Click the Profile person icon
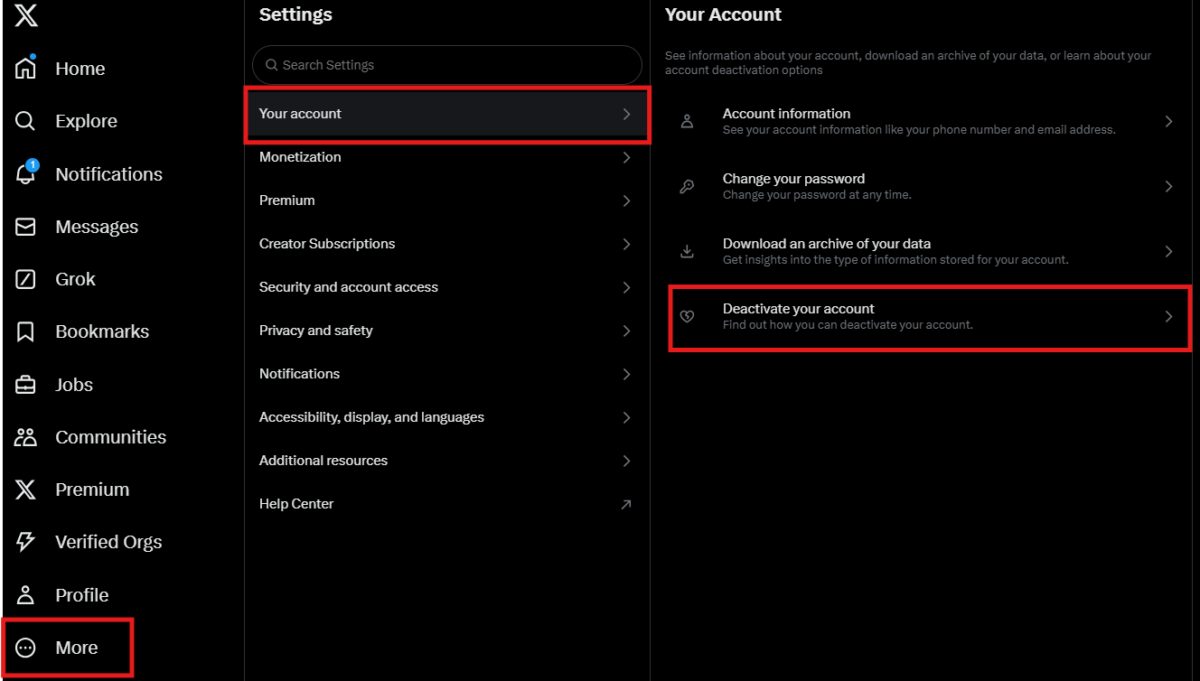The width and height of the screenshot is (1200, 681). 26,595
